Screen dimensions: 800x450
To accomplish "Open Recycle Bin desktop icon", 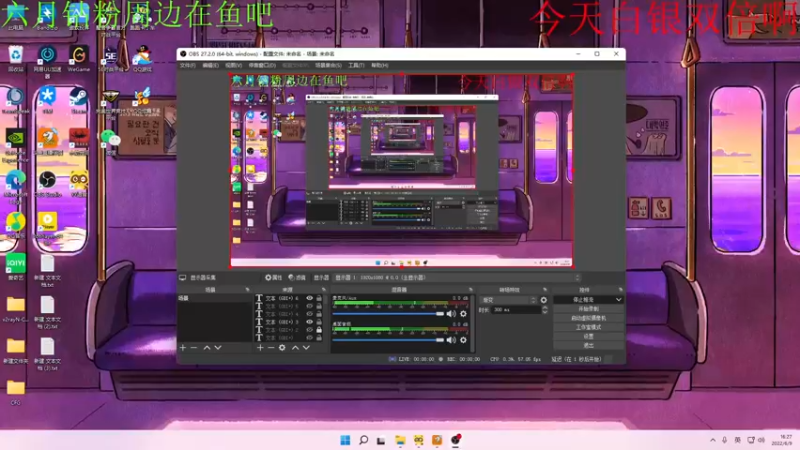I will coord(15,58).
